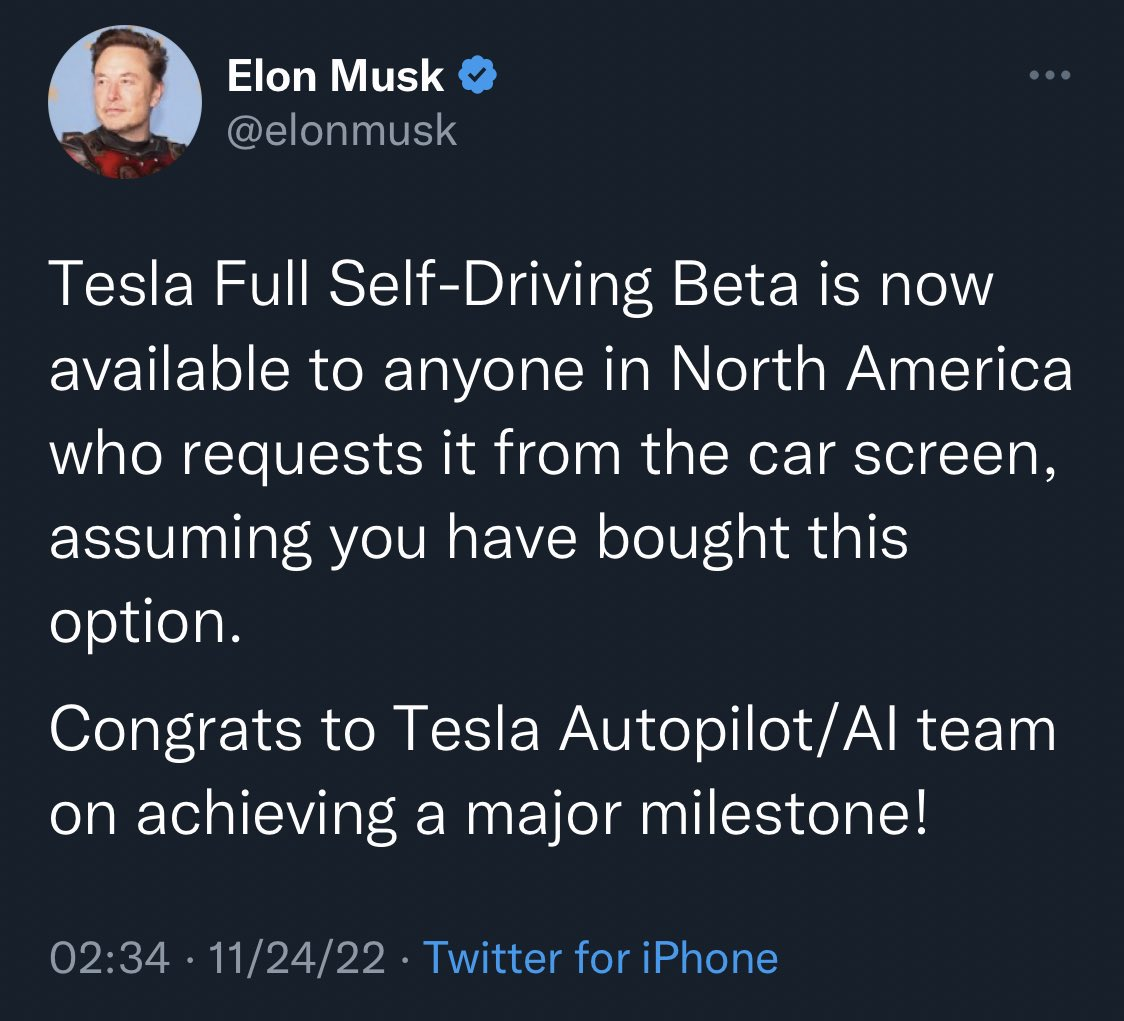
Task: Click the 11/24/22 date
Action: click(x=297, y=958)
